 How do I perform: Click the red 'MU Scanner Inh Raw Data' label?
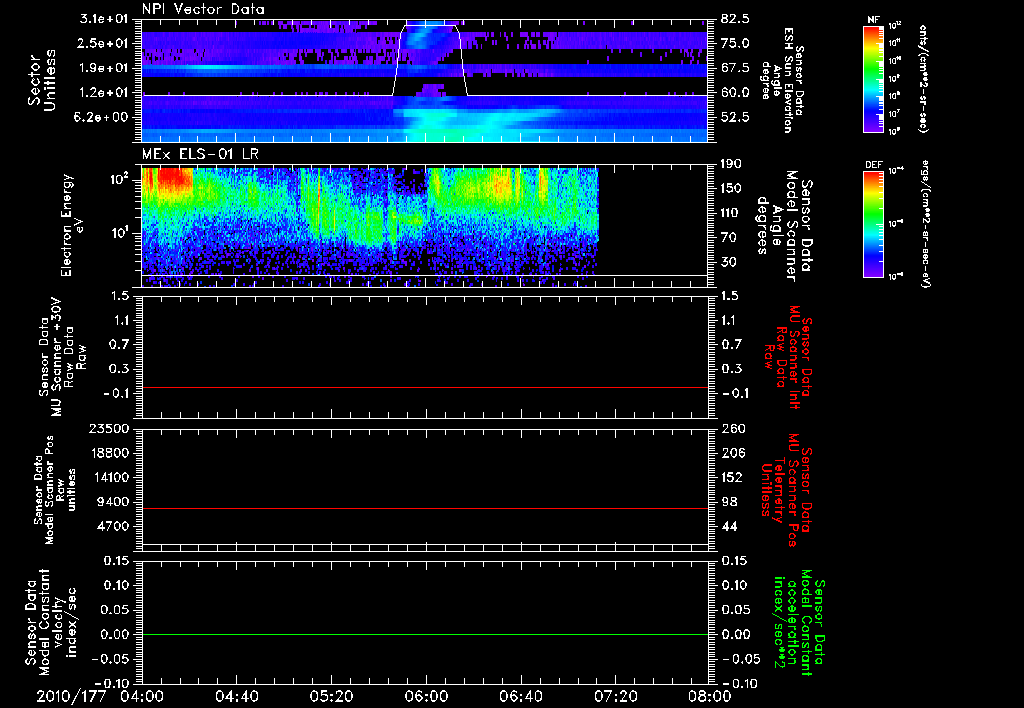pyautogui.click(x=787, y=358)
